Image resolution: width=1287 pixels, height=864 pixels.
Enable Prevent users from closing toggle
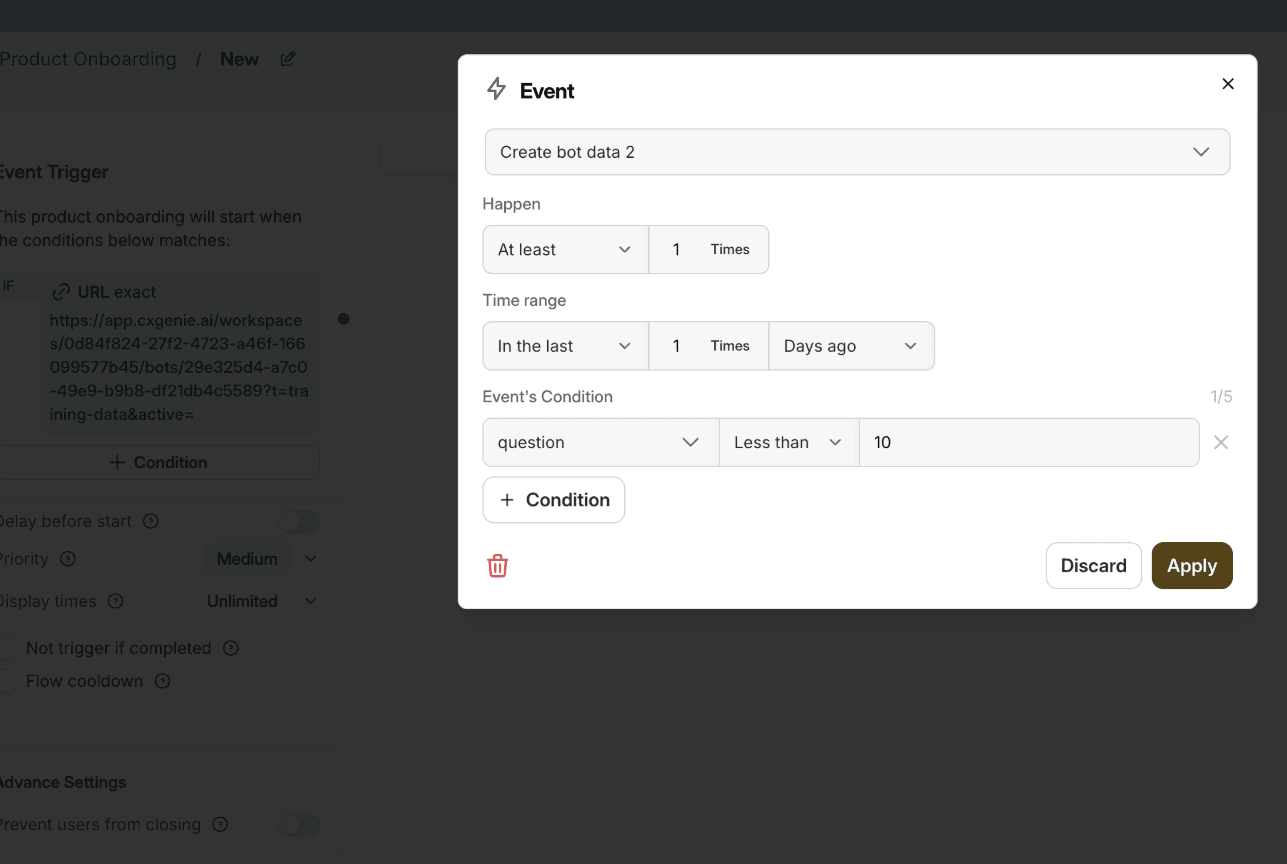298,825
